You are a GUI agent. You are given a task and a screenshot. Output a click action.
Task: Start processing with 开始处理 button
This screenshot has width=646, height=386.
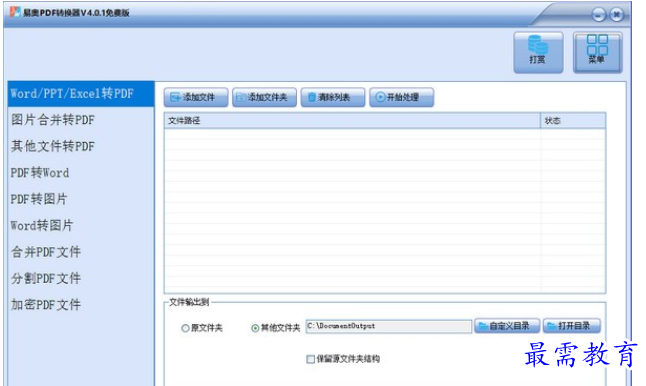tap(401, 97)
